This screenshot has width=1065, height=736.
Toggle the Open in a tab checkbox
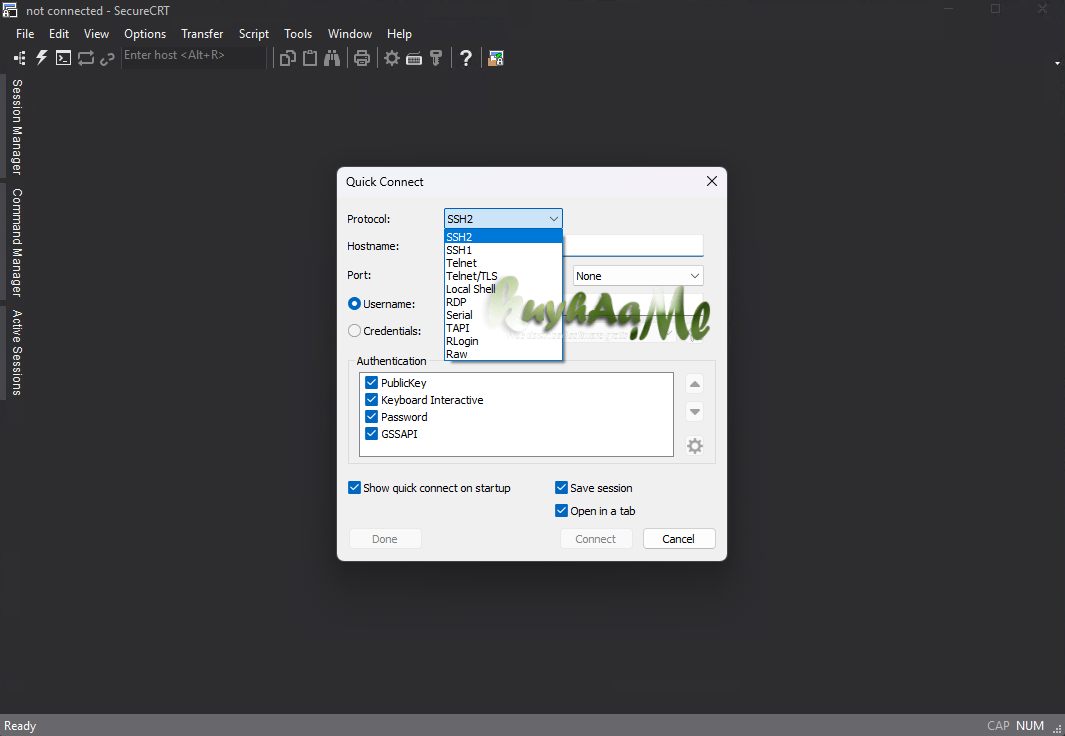coord(561,511)
